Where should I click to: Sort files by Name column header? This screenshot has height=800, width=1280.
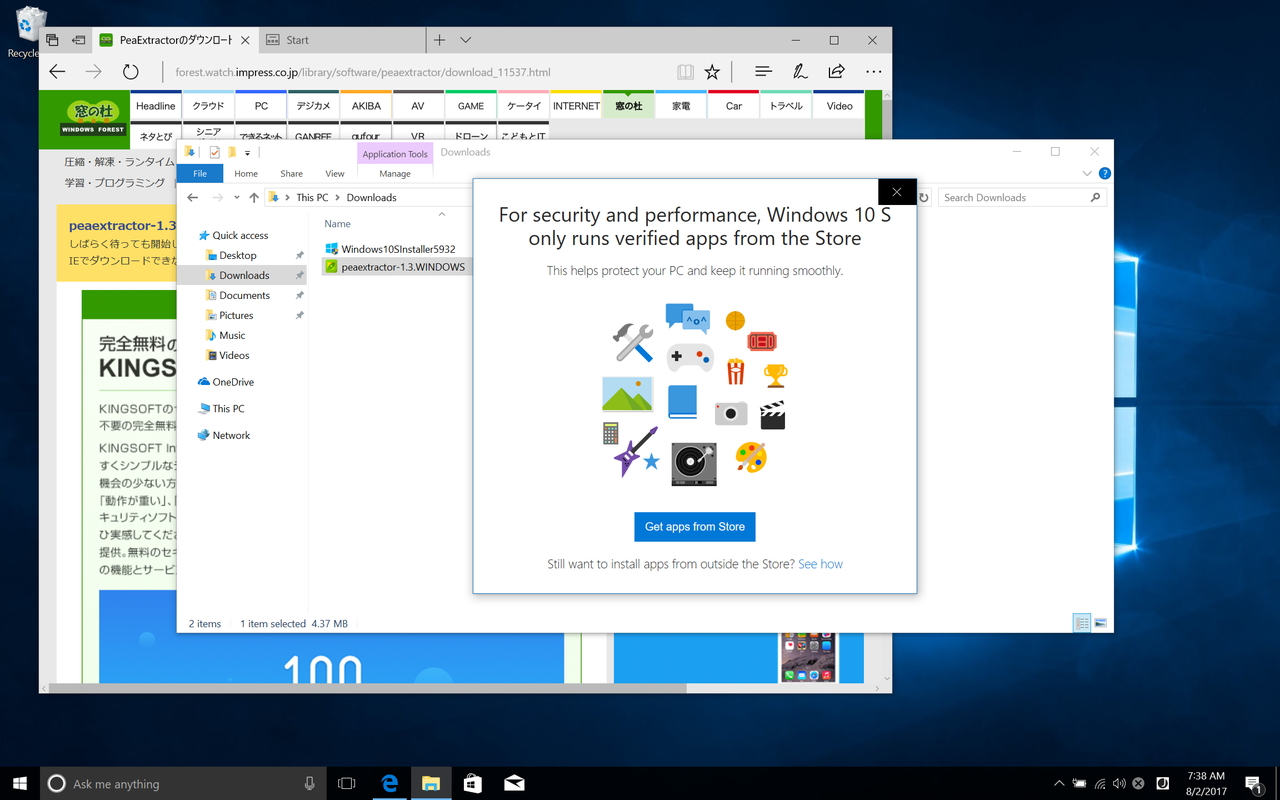pyautogui.click(x=337, y=224)
